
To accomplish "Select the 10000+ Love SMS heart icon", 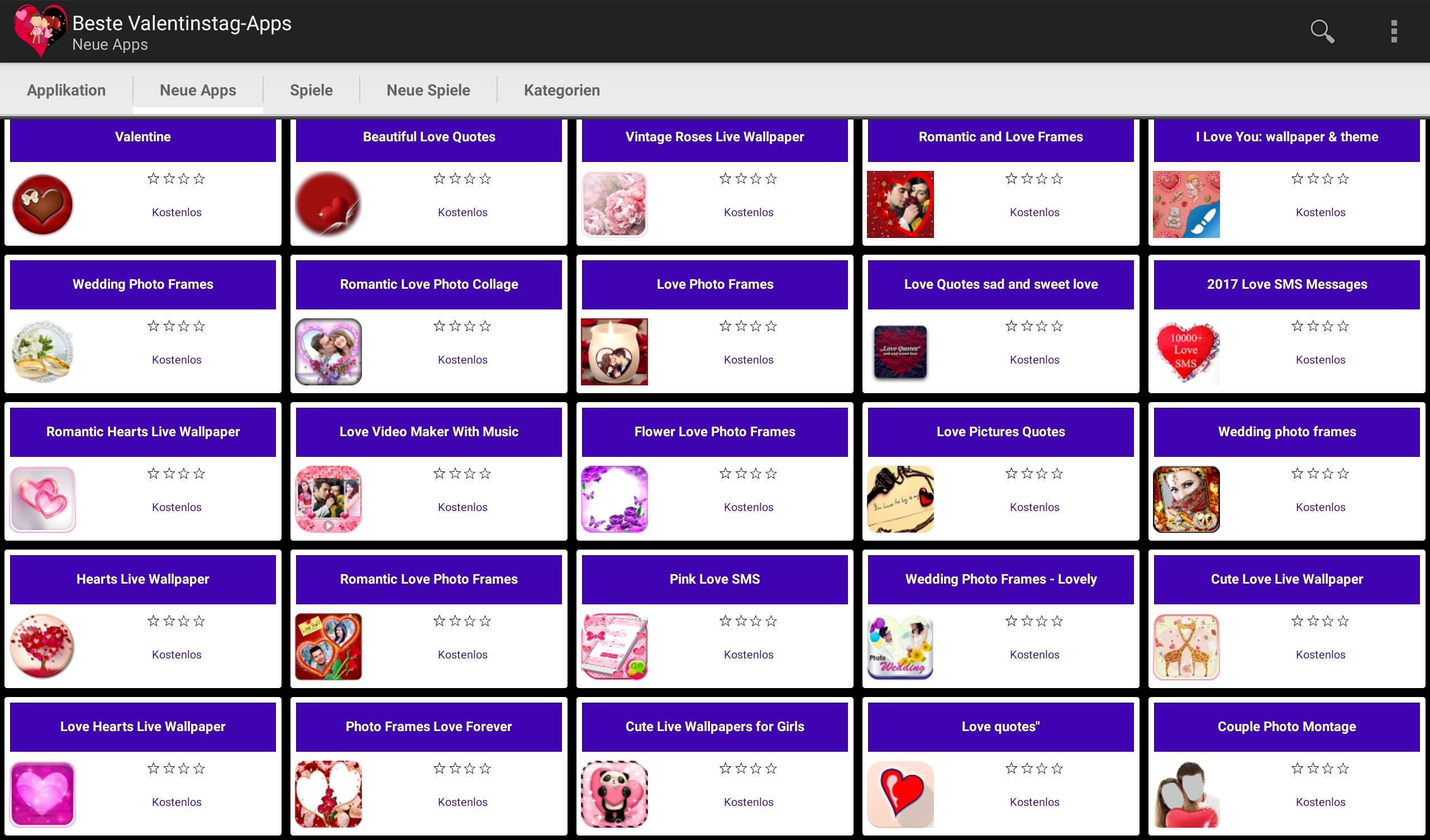I will 1186,352.
